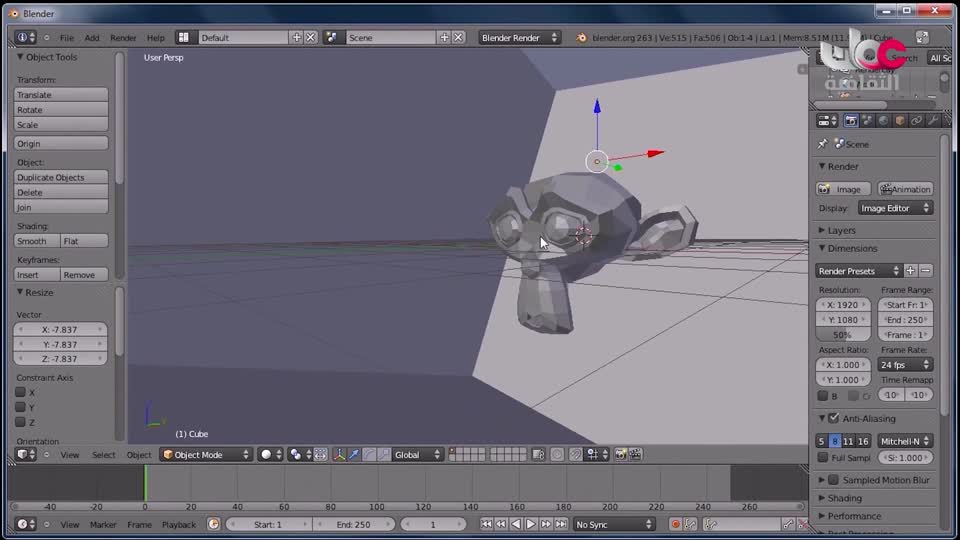Open the File menu
This screenshot has height=540, width=960.
click(67, 37)
